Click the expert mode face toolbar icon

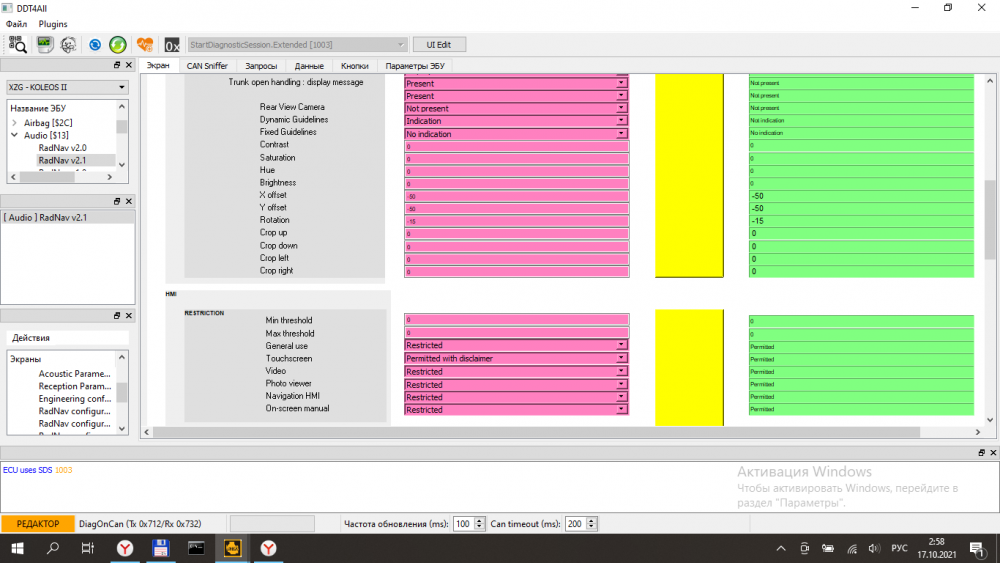(68, 45)
